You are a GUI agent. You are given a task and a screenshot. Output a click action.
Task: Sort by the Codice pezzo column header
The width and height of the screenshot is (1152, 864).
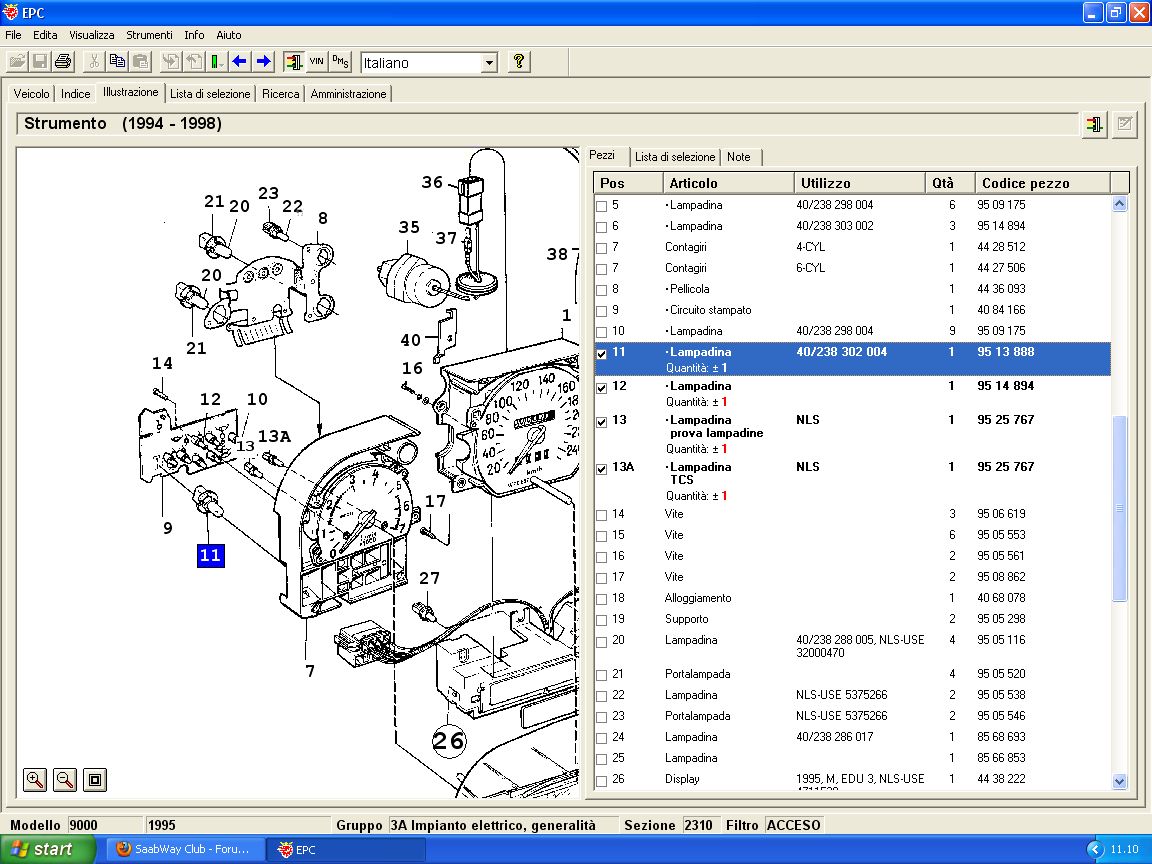tap(1043, 183)
